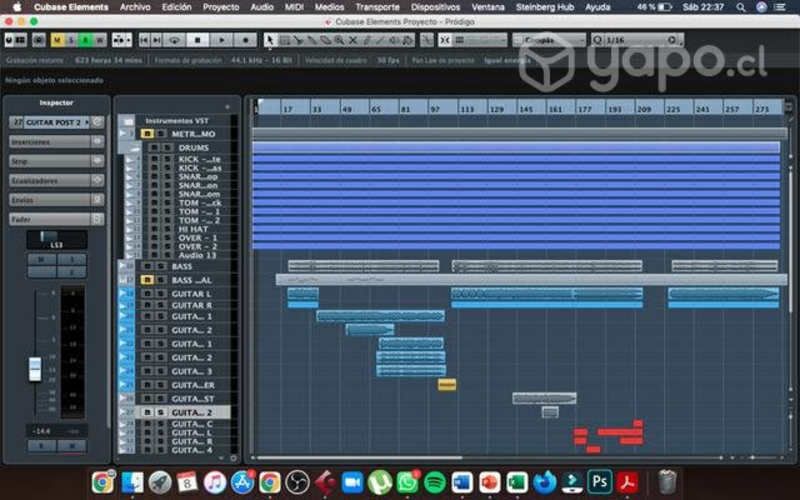Viewport: 800px width, 500px height.
Task: Click the GUITAR POST 2 track name in Inspector
Action: (x=56, y=122)
